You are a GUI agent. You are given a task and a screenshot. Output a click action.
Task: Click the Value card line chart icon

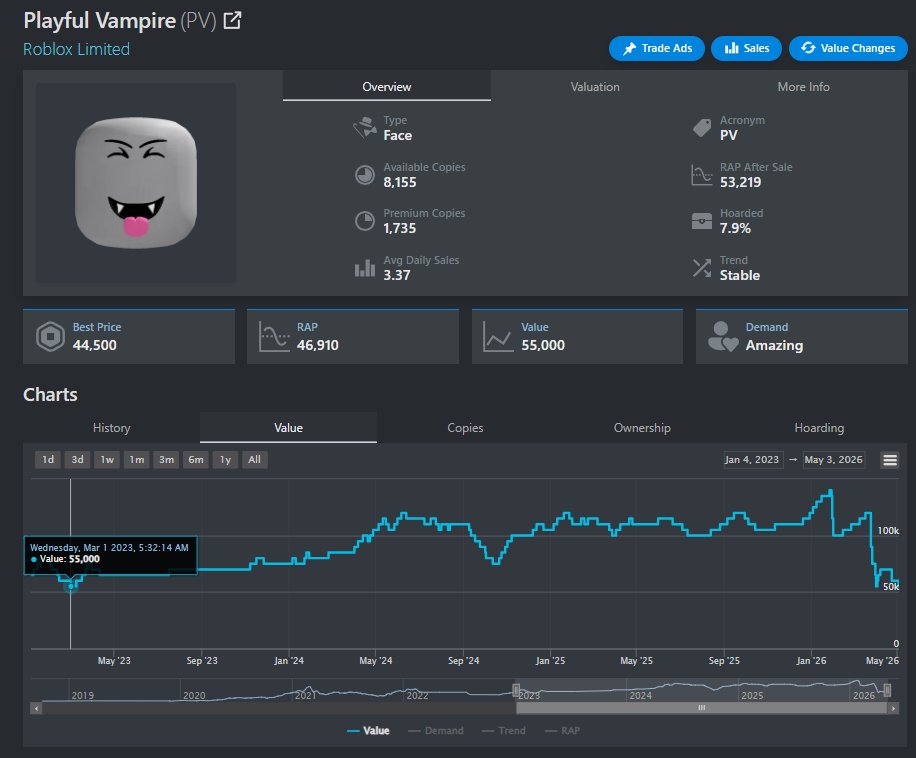click(498, 336)
